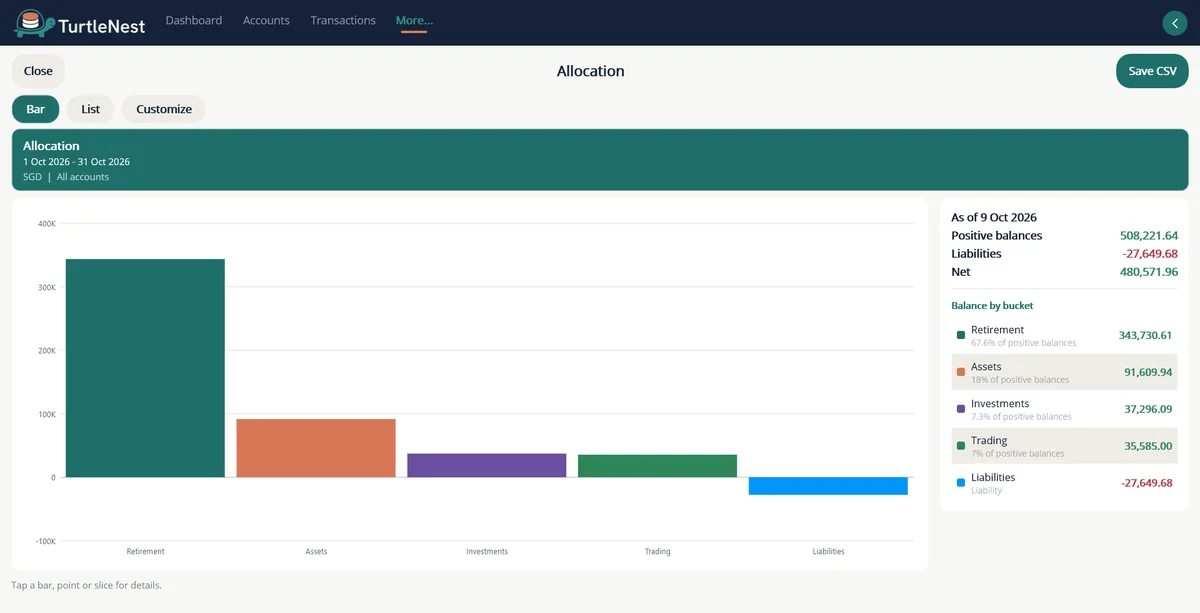1200x613 pixels.
Task: Close the Allocation report
Action: click(x=38, y=71)
